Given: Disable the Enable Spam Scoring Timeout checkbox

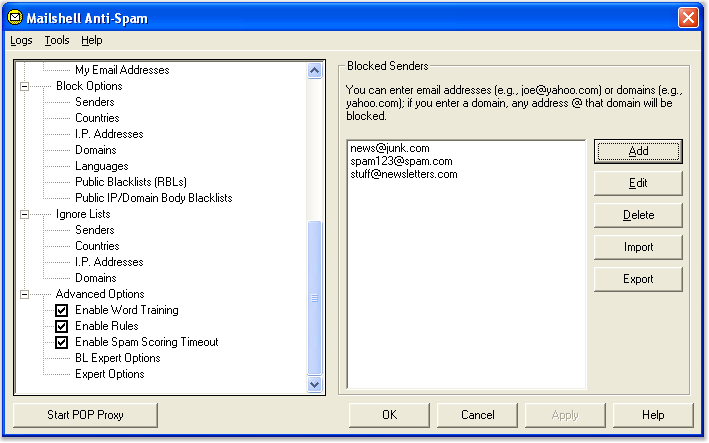Looking at the screenshot, I should (x=61, y=342).
